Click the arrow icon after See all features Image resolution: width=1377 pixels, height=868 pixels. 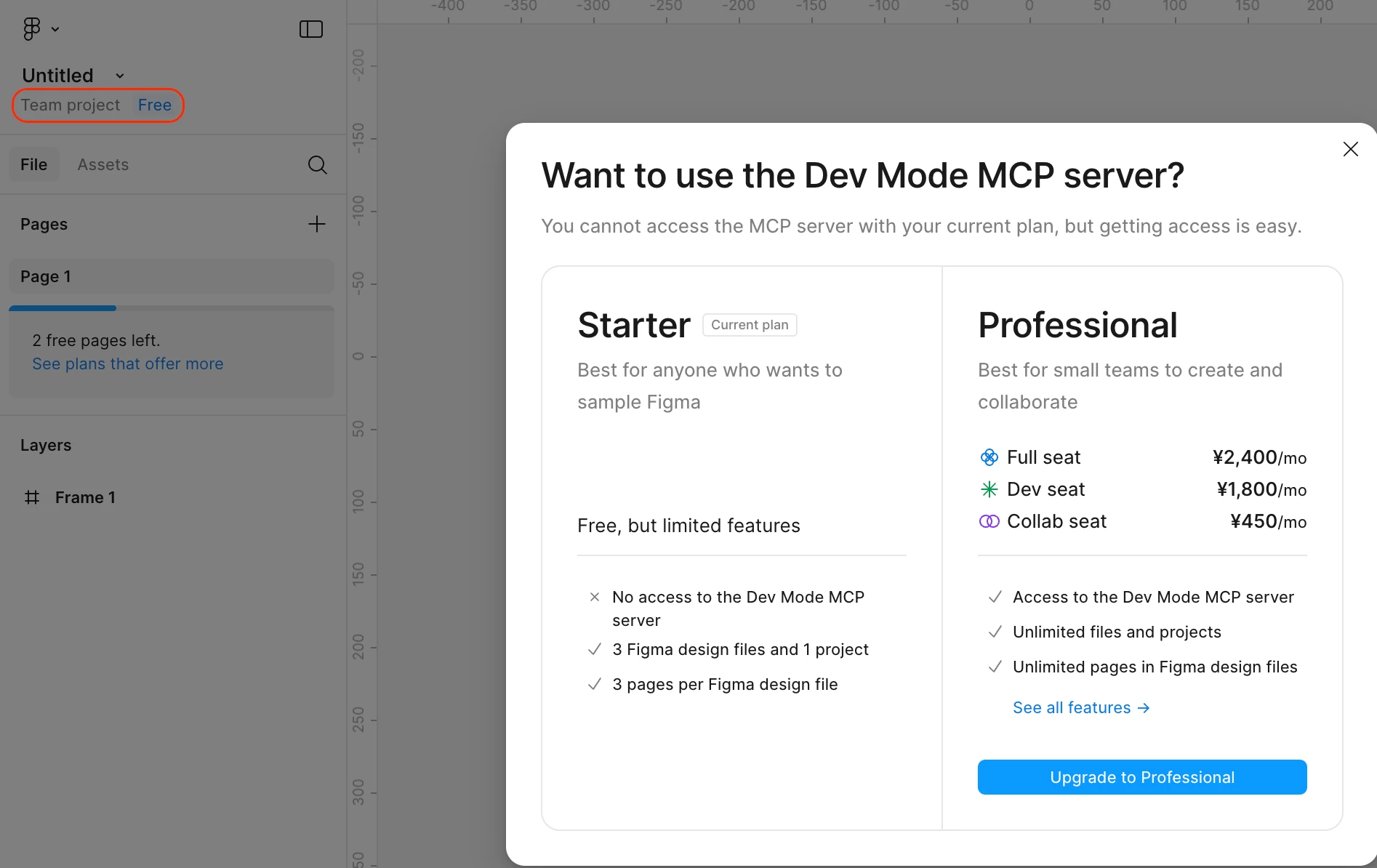pyautogui.click(x=1144, y=708)
